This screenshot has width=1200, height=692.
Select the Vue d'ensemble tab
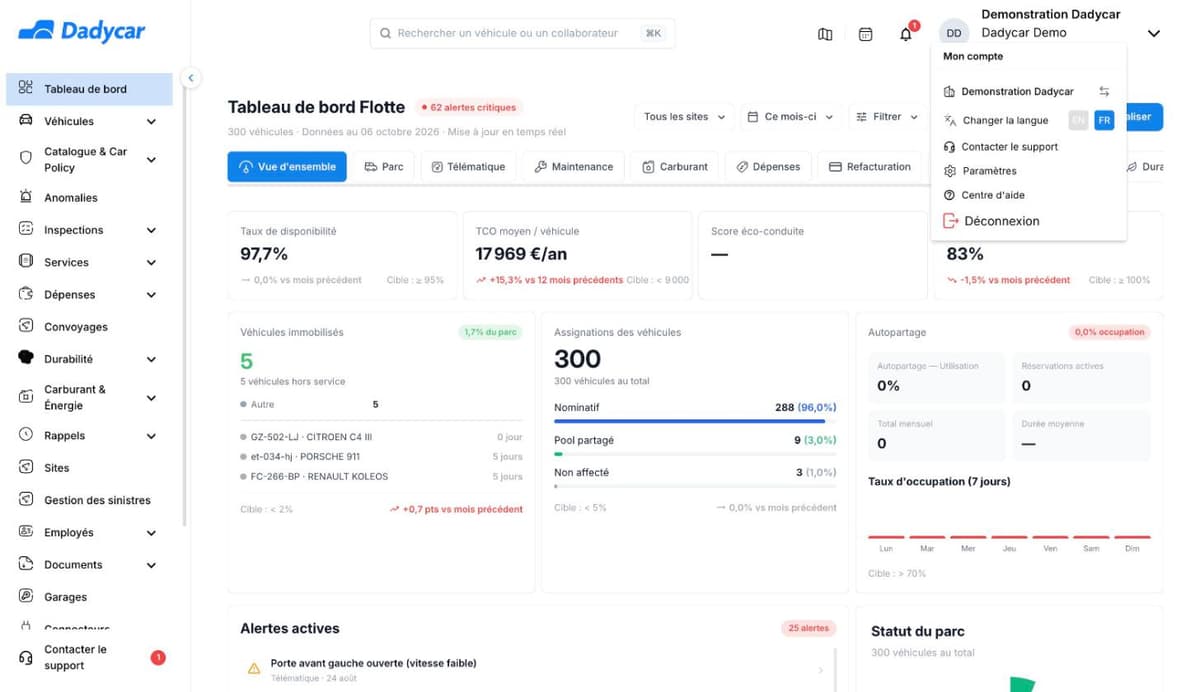click(287, 167)
